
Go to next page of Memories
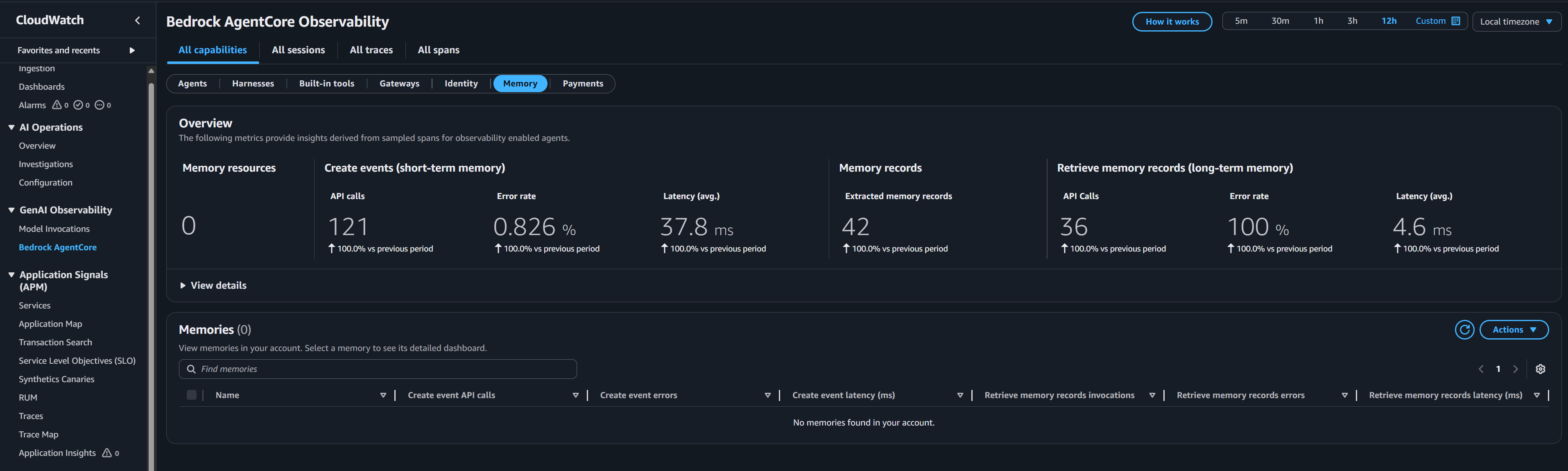point(1515,369)
